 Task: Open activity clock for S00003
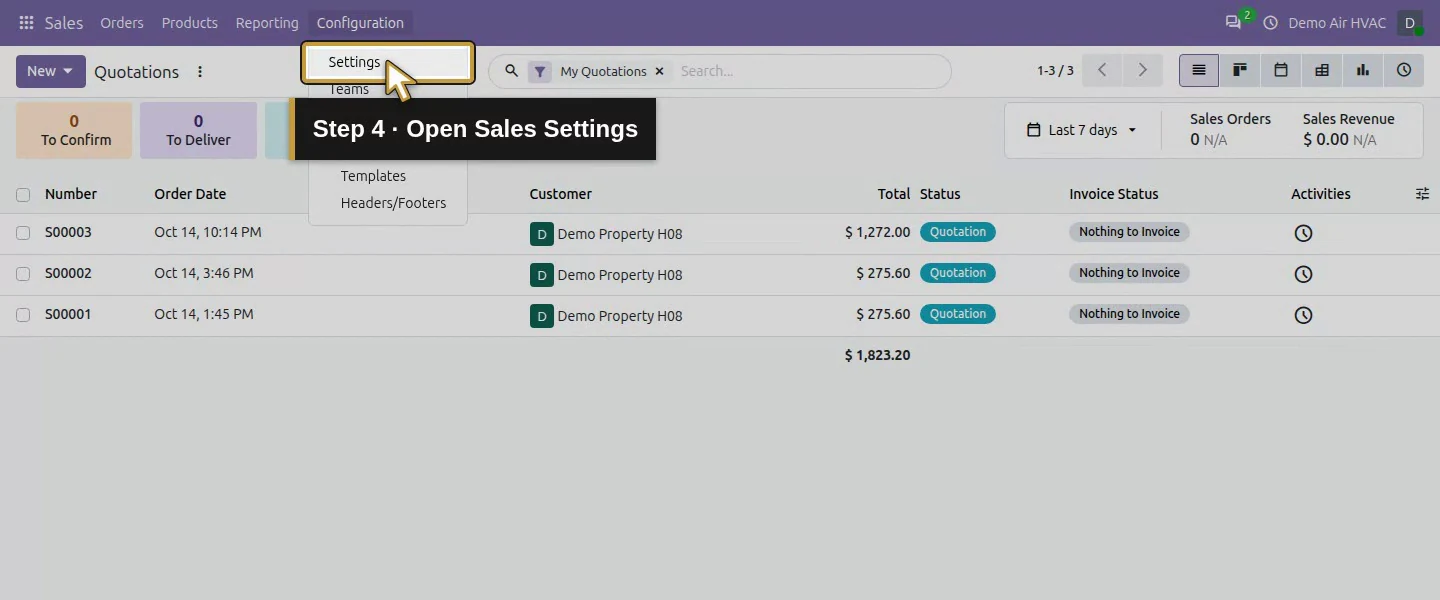1303,233
